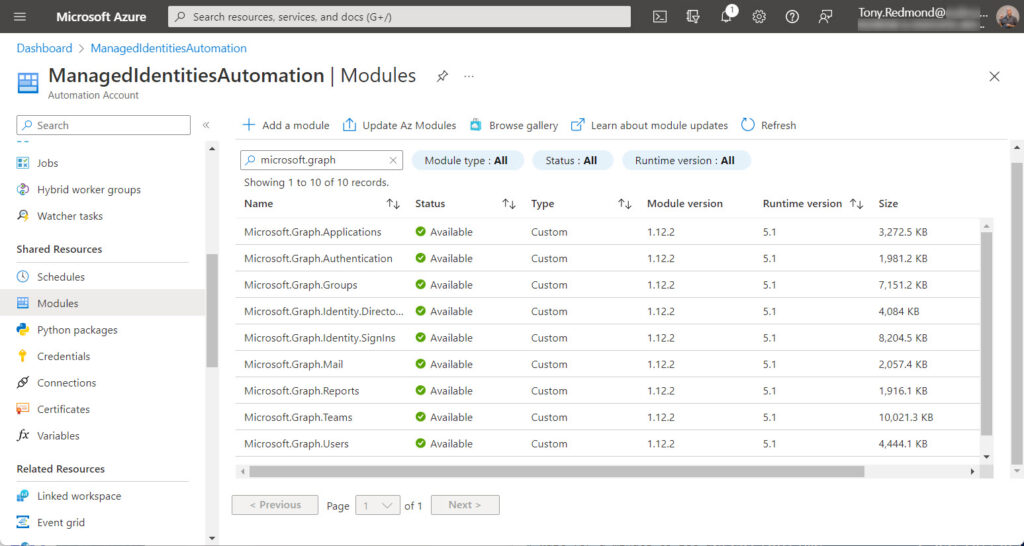
Task: Open the account avatar picture
Action: [x=1007, y=17]
